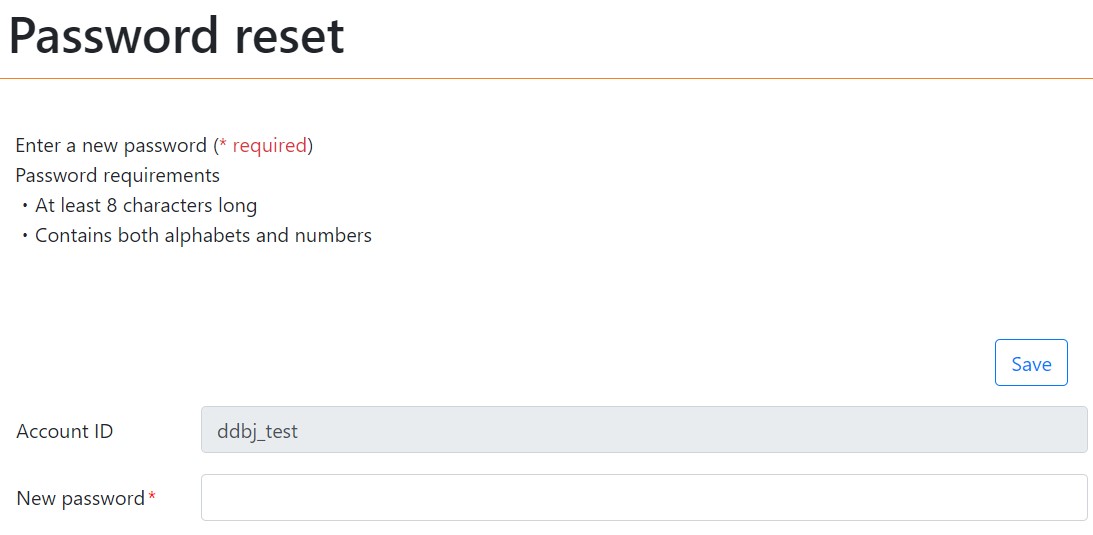1093x535 pixels.
Task: Focus the New password input field
Action: pos(643,497)
